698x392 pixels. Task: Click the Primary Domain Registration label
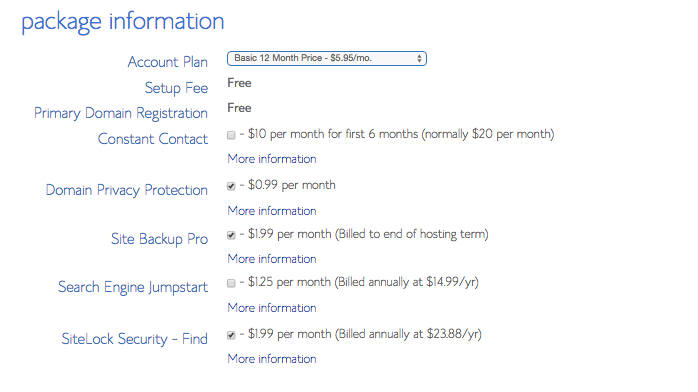coord(121,113)
